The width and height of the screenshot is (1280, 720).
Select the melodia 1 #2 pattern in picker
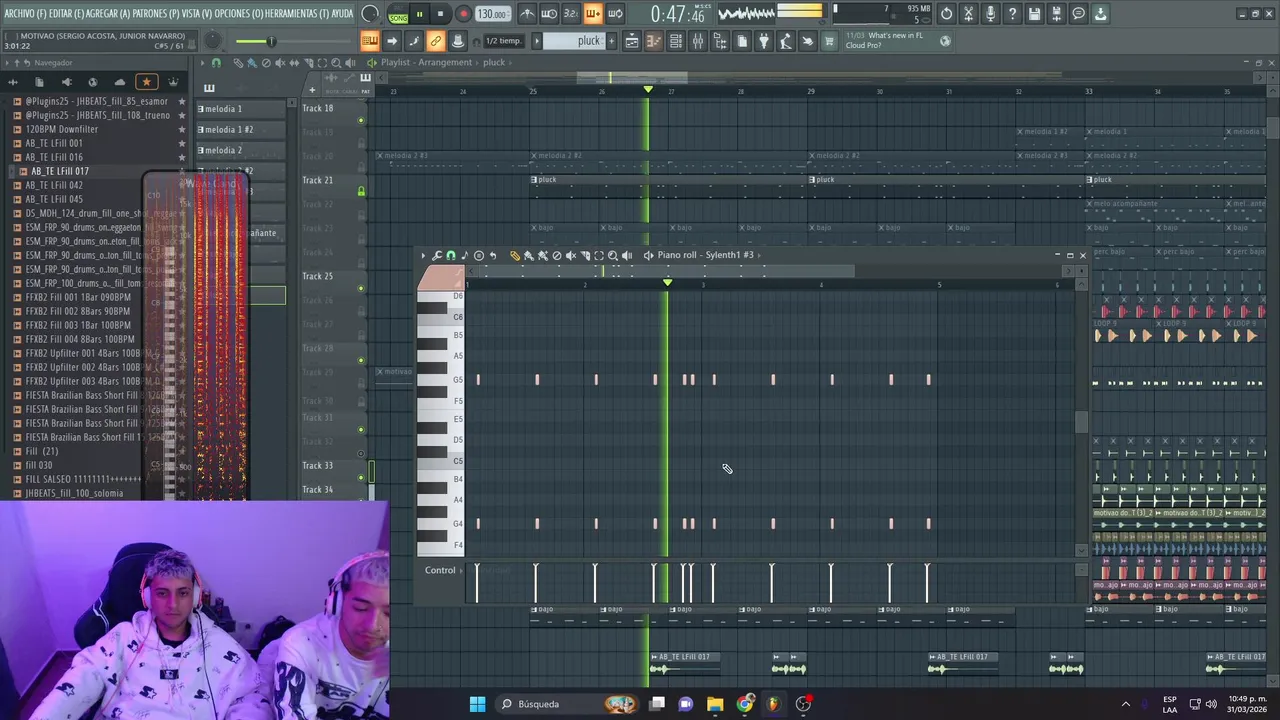pyautogui.click(x=240, y=129)
